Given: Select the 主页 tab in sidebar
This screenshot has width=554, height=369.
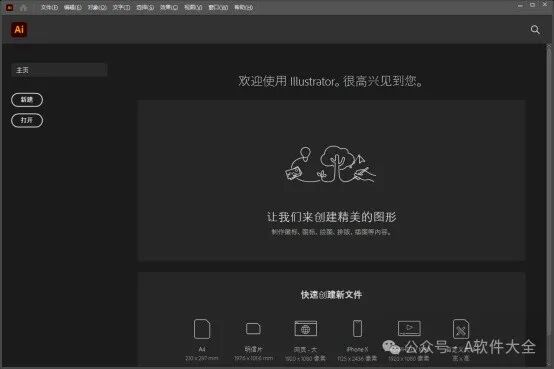Looking at the screenshot, I should tap(59, 70).
